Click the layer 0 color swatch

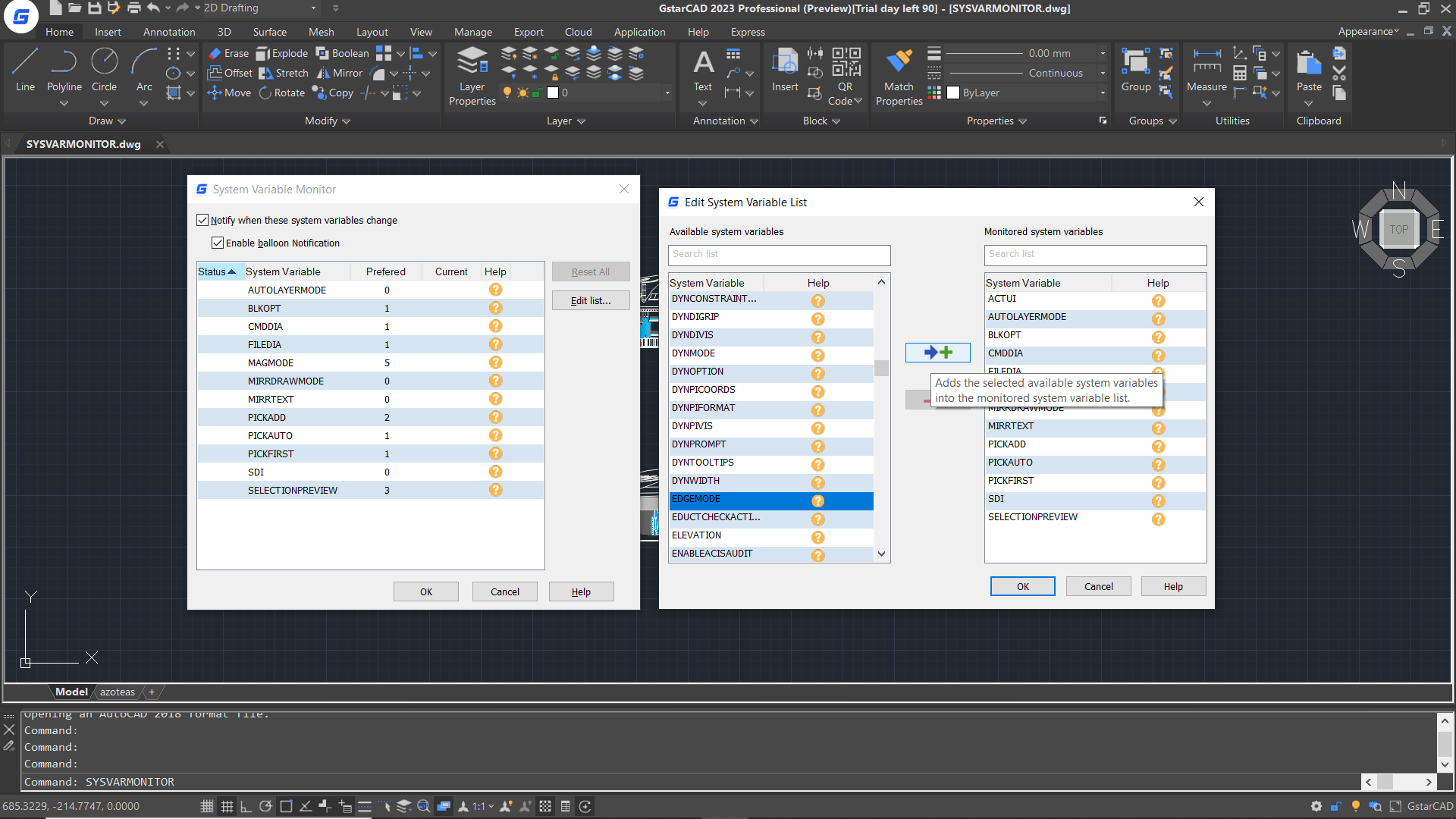click(x=551, y=93)
